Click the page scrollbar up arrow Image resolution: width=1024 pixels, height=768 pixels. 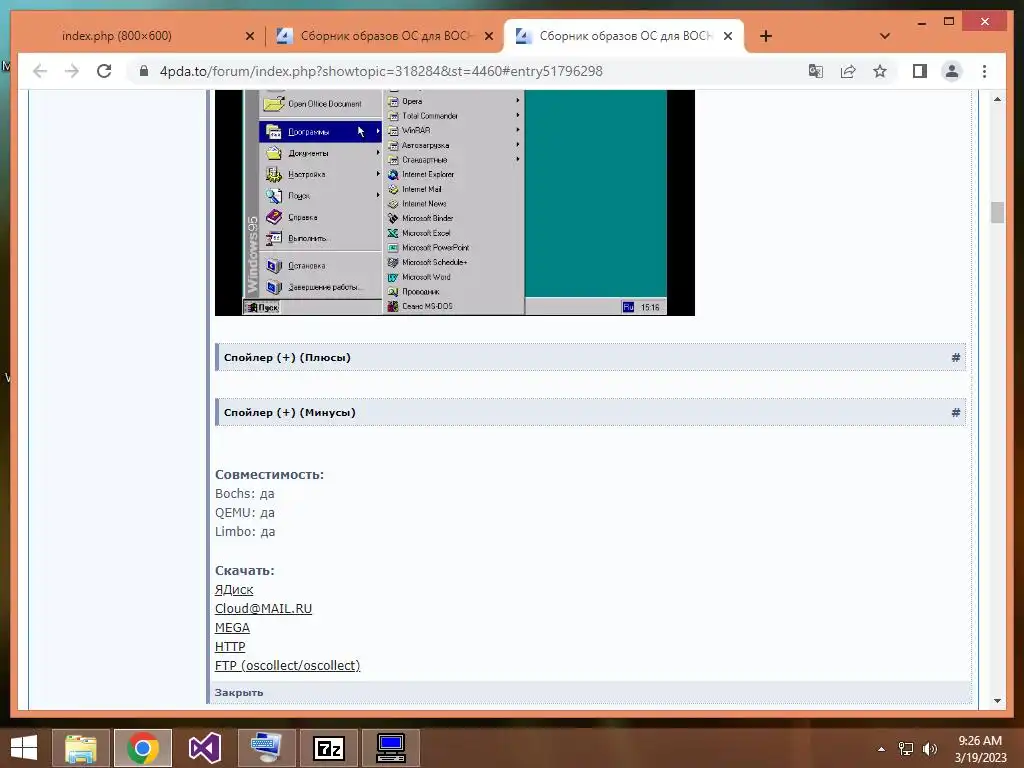(x=997, y=99)
